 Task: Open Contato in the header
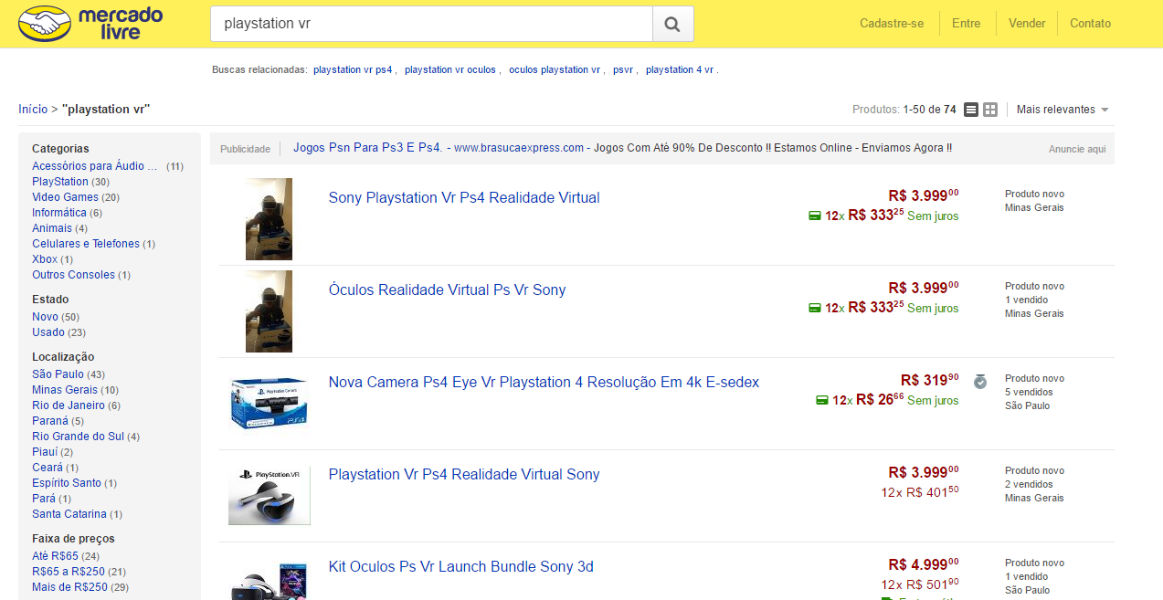[1090, 23]
